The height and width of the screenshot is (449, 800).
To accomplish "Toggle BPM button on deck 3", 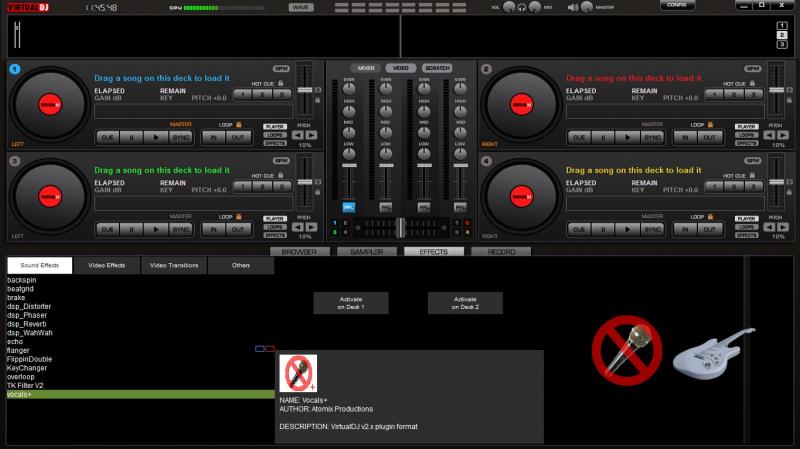I will click(281, 161).
